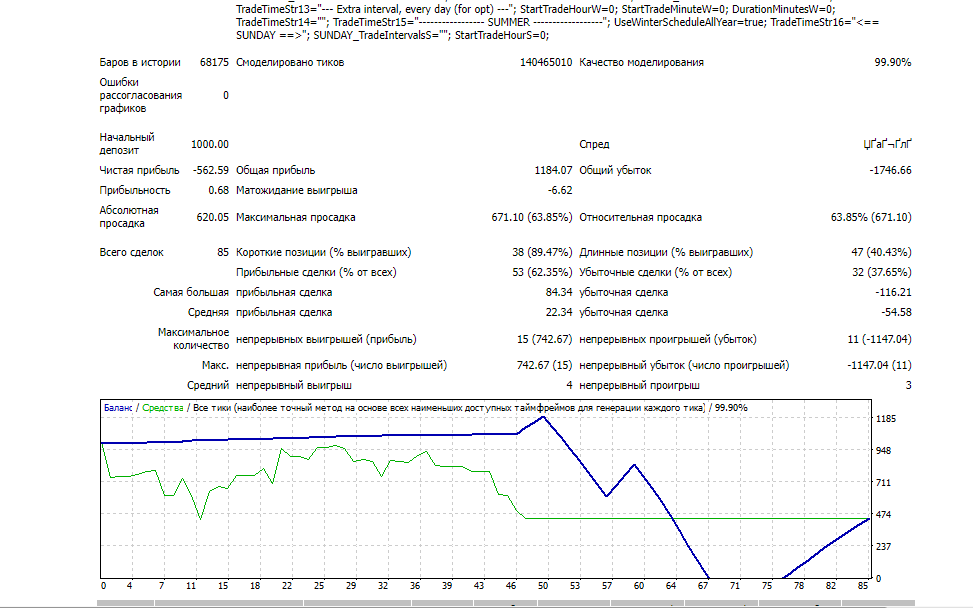The width and height of the screenshot is (973, 608).
Task: Click the 'Качество моделирования' label
Action: point(641,63)
